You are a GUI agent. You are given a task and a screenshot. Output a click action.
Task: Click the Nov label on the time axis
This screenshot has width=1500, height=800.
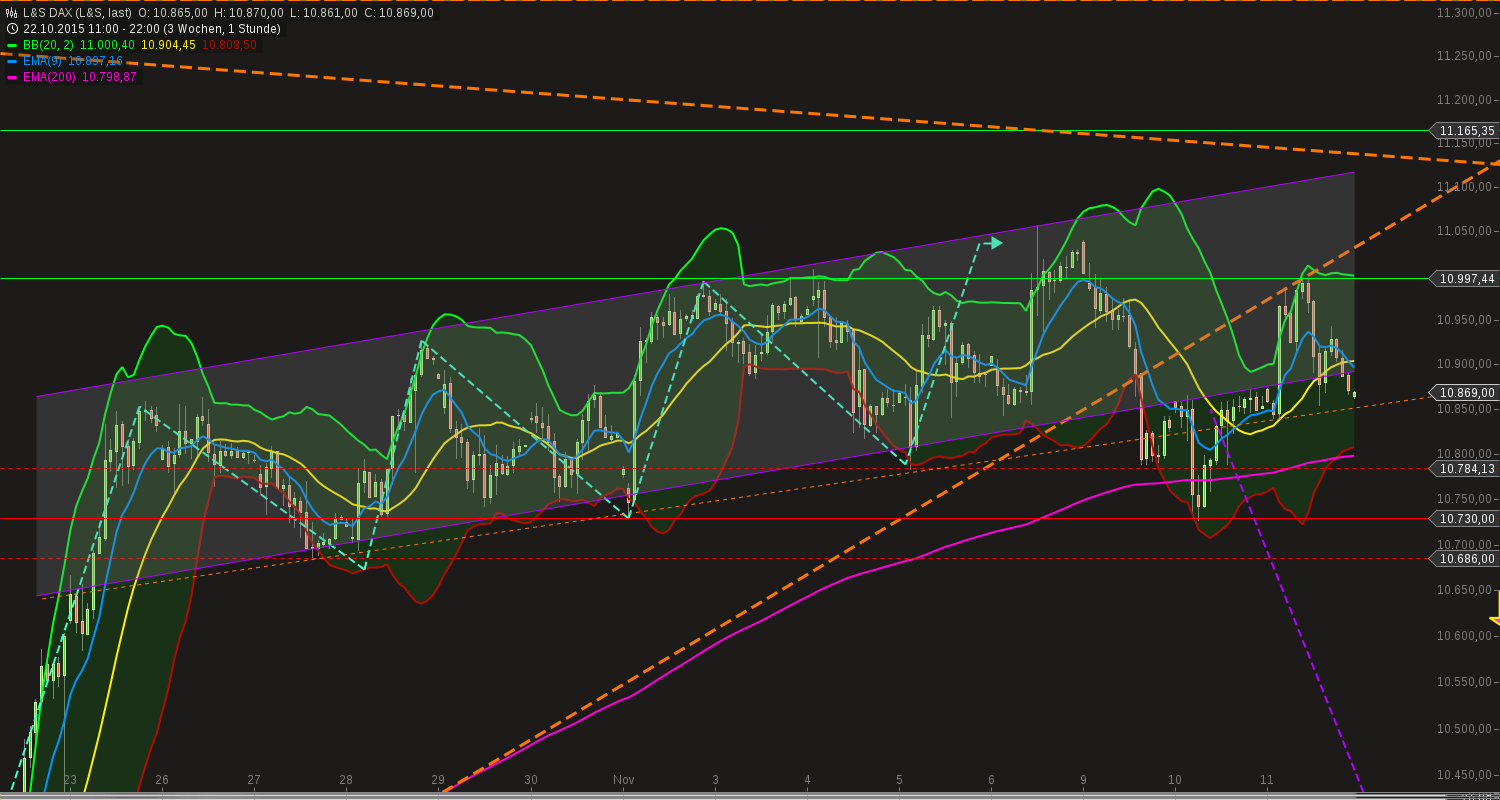[624, 780]
